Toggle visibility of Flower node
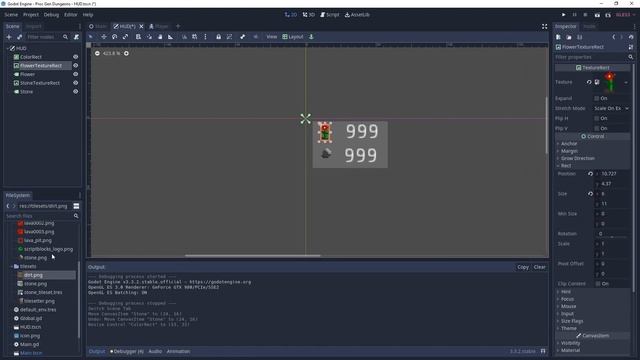Screen dimensions: 640x360 click(76, 74)
